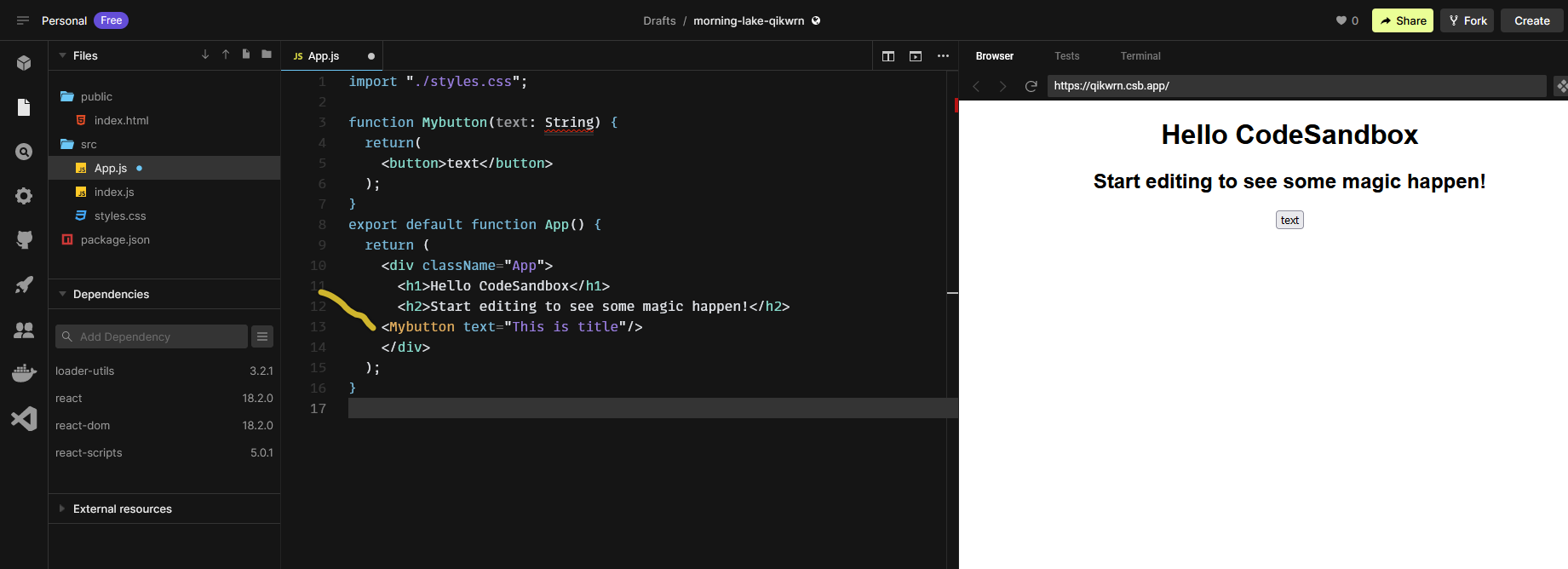This screenshot has height=569, width=1568.
Task: Open the hamburger menu next to Personal
Action: (23, 20)
